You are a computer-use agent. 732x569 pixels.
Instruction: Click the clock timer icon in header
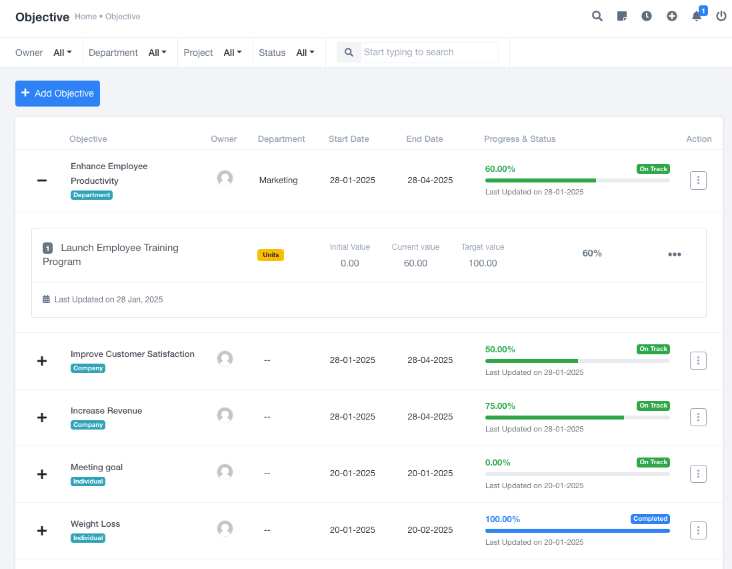[647, 16]
